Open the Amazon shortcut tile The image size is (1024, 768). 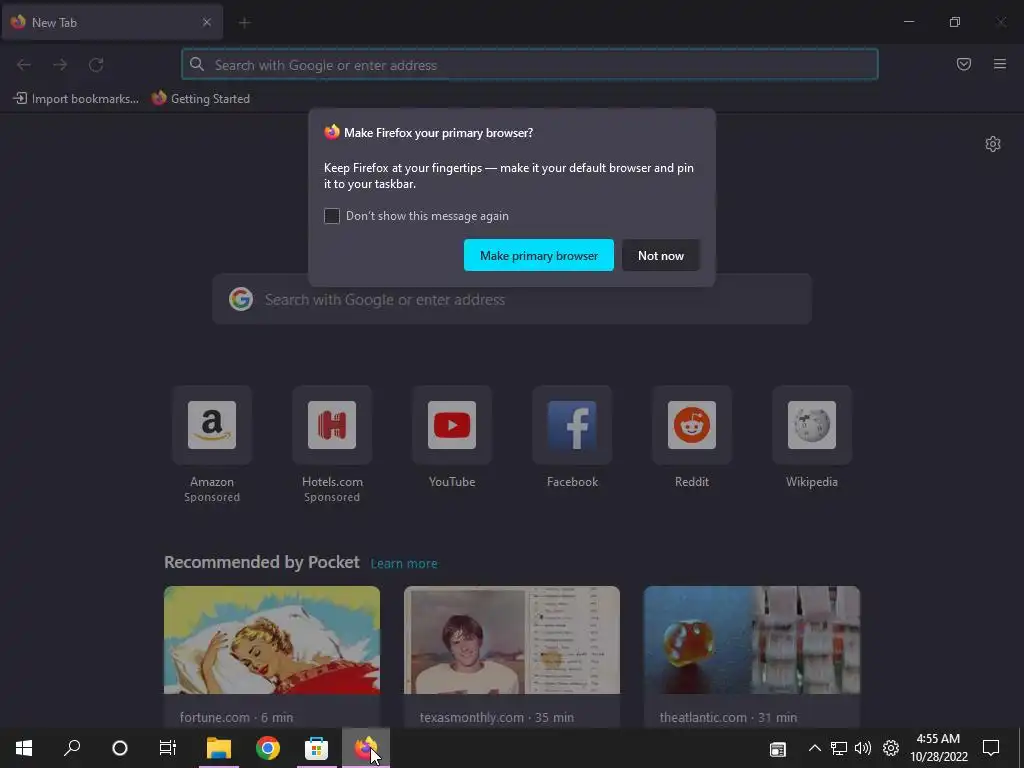tap(212, 425)
